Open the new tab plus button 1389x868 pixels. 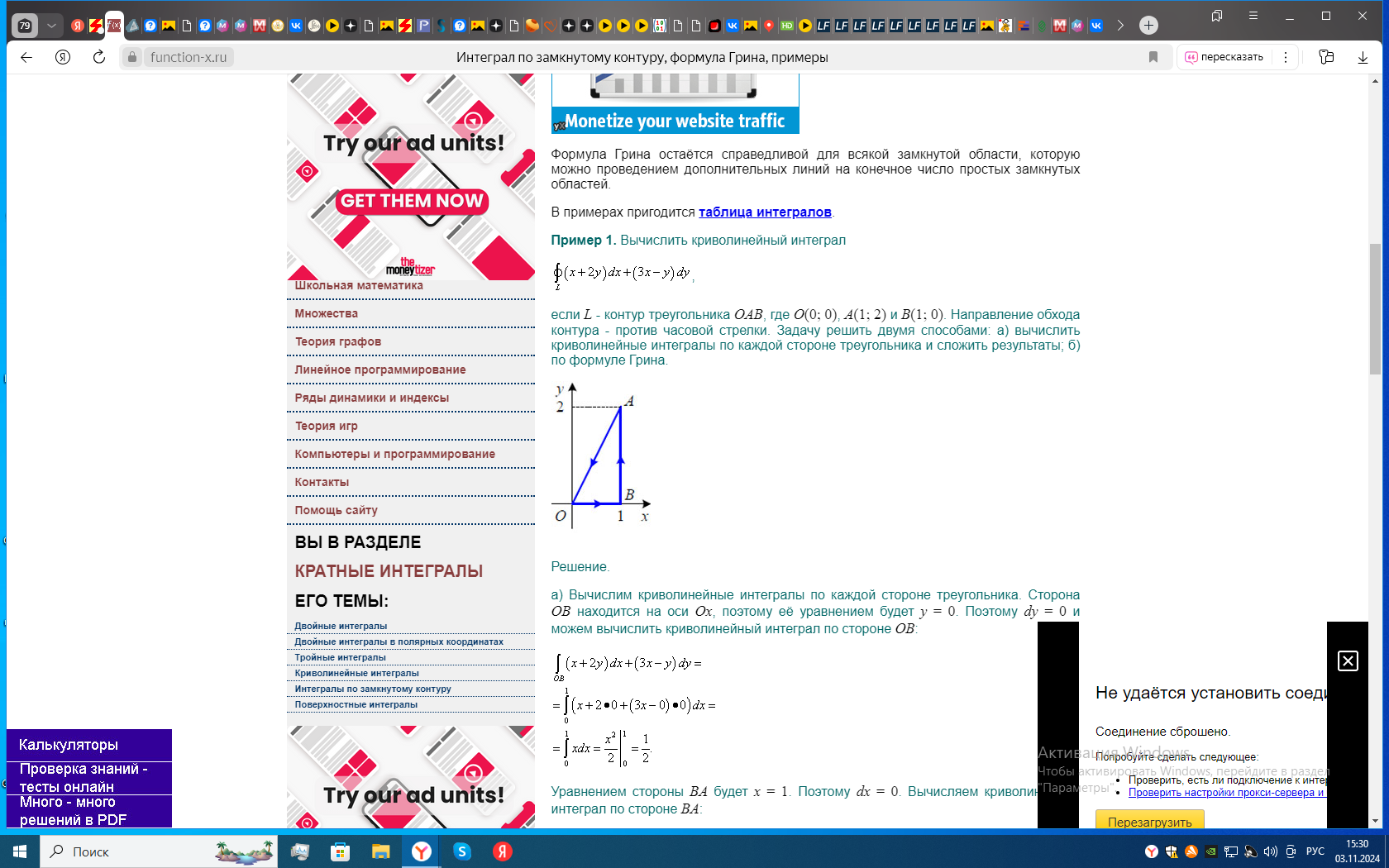[x=1148, y=26]
